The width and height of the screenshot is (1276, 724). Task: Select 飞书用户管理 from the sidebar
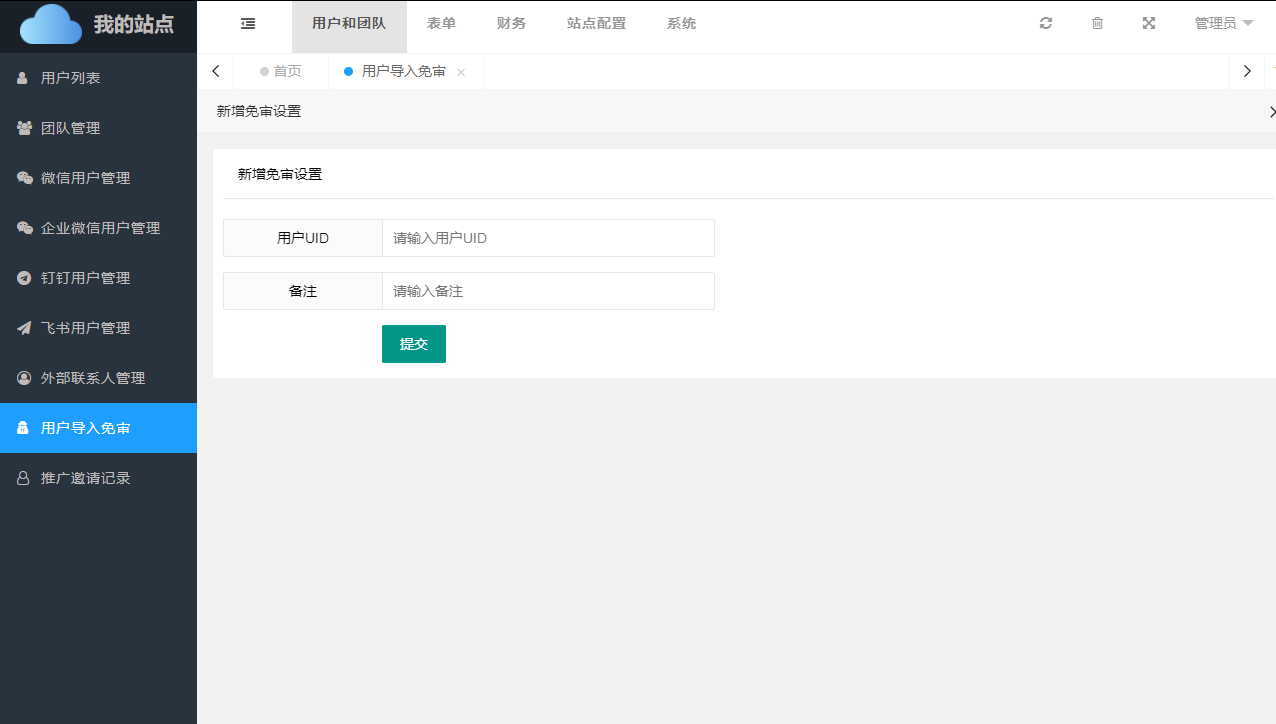(85, 328)
